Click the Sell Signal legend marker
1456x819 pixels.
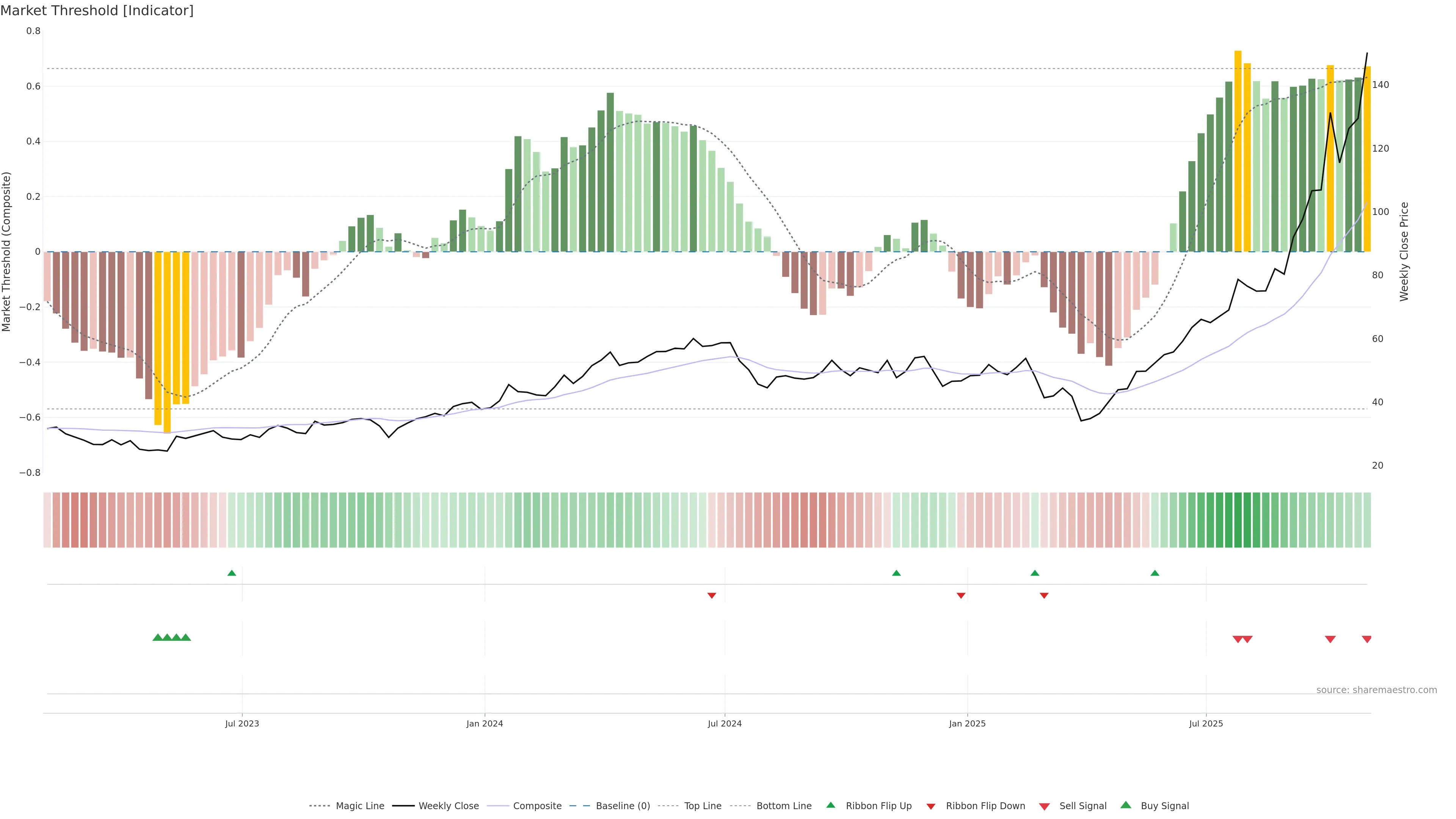[x=1044, y=806]
